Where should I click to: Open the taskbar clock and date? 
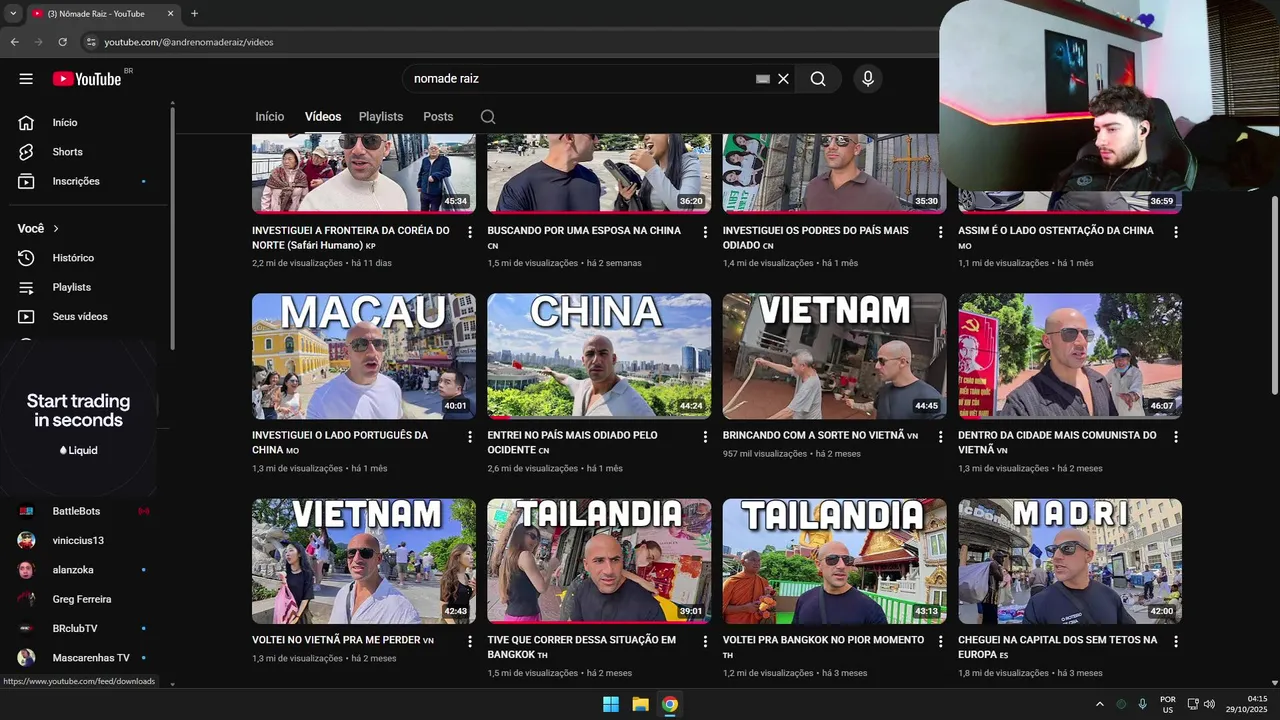1248,704
